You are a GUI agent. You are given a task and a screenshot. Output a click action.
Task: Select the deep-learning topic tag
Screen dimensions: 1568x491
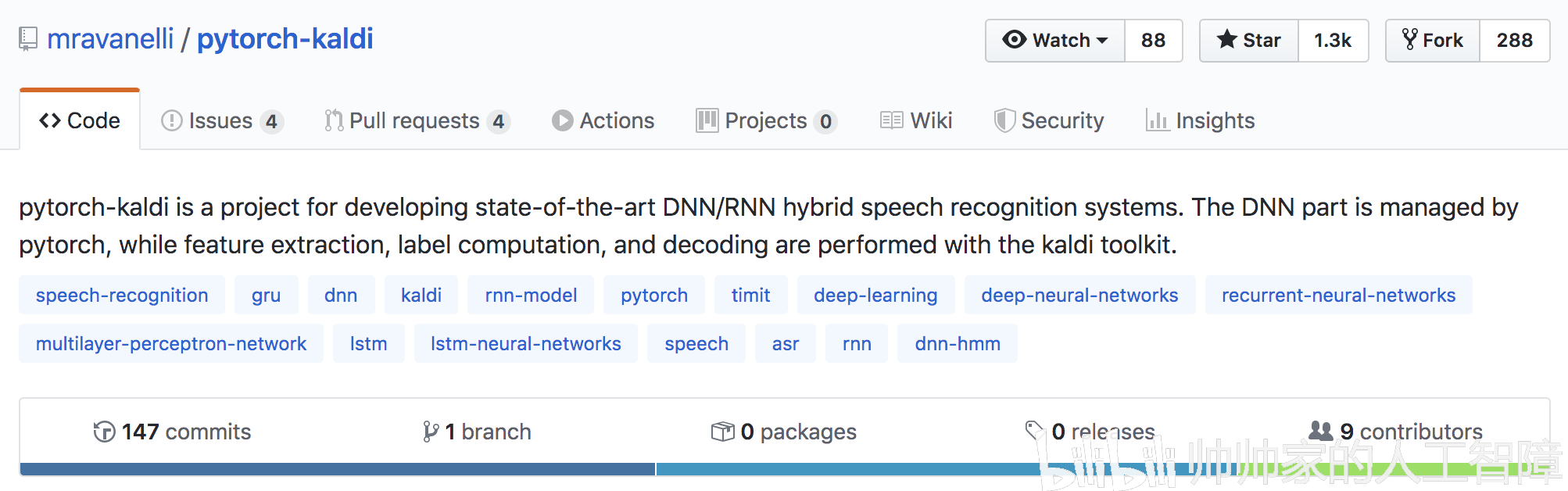[875, 295]
